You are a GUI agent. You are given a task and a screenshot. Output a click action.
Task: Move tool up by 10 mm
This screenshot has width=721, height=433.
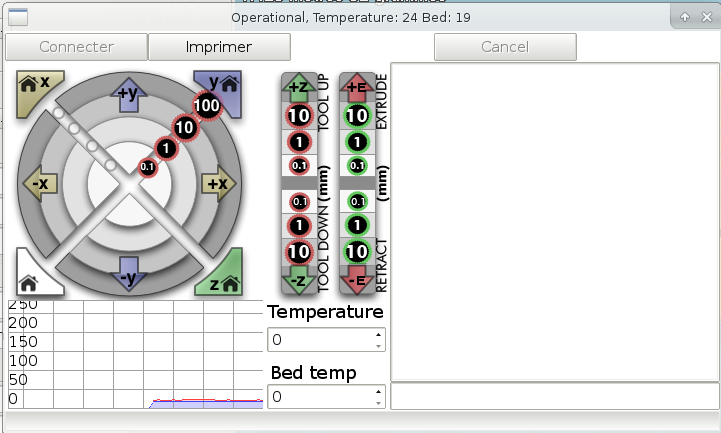[x=299, y=115]
